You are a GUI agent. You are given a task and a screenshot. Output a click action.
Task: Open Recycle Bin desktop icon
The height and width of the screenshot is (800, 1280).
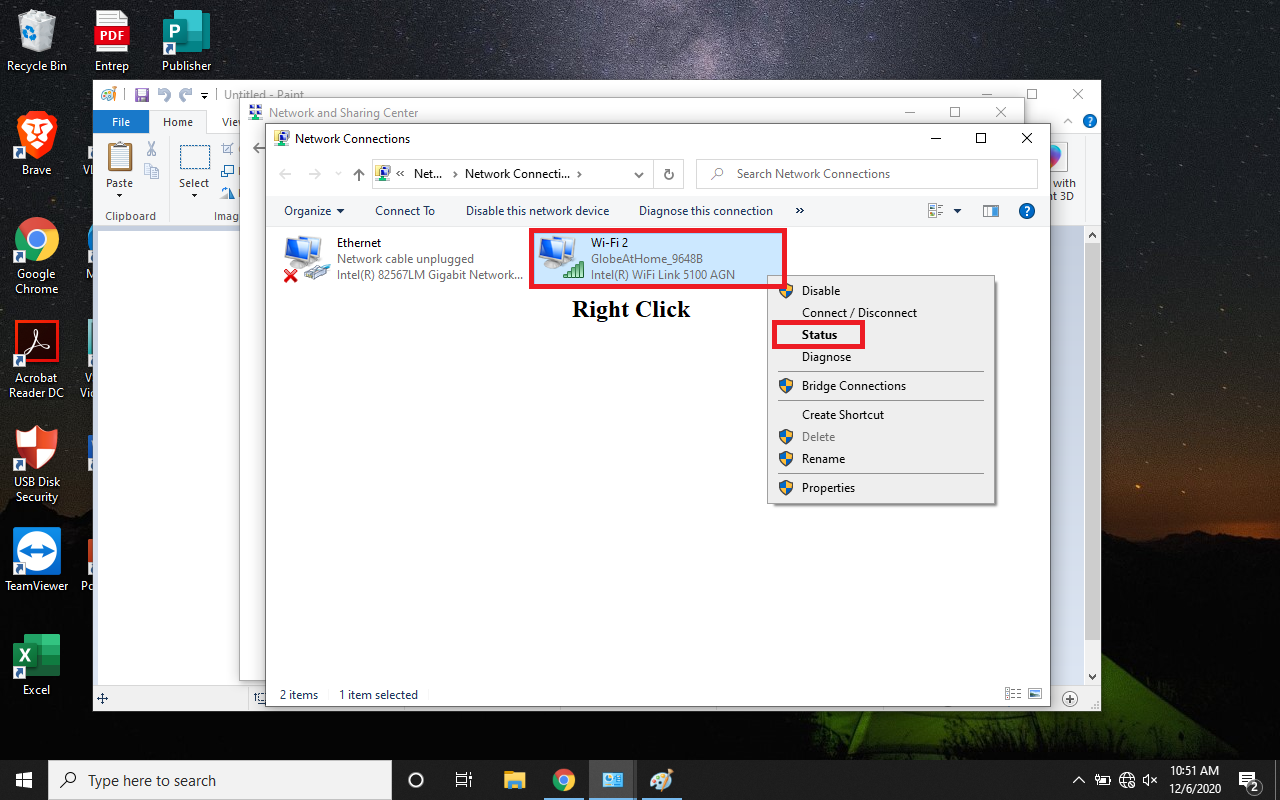coord(37,41)
